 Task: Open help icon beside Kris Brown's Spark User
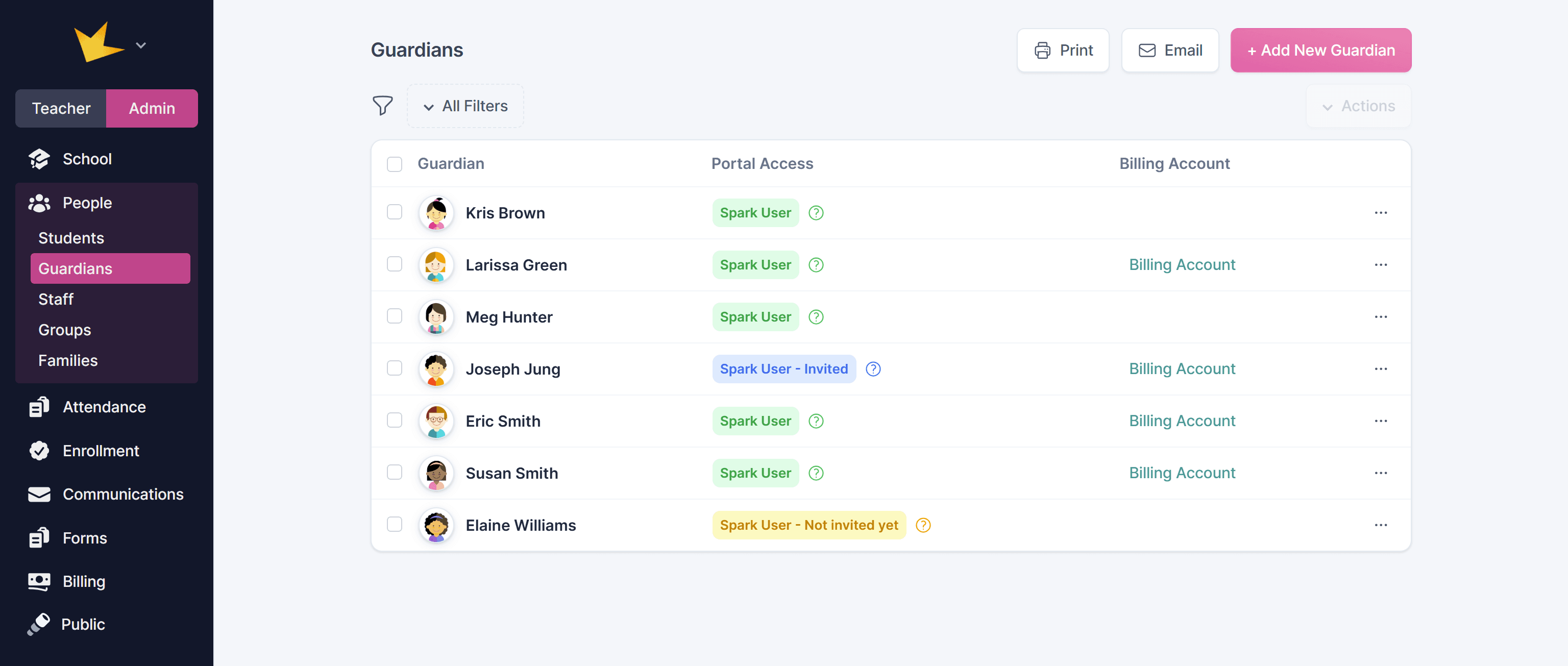[x=816, y=213]
